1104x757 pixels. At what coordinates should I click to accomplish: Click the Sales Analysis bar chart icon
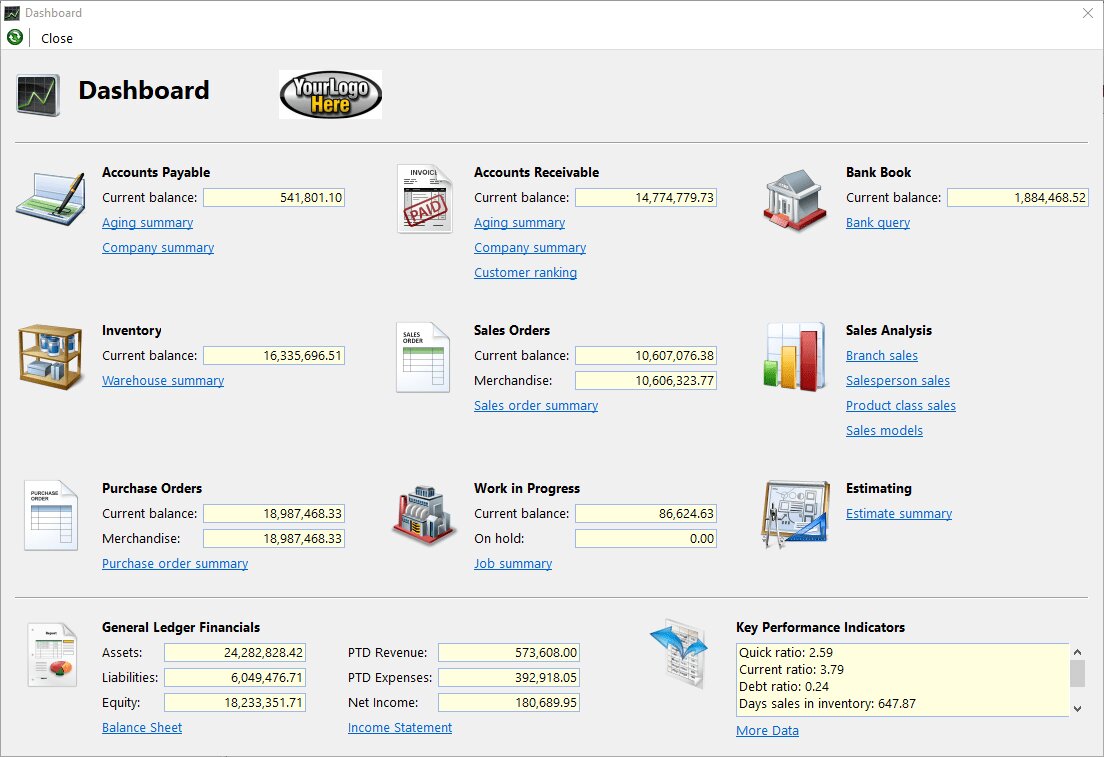796,356
